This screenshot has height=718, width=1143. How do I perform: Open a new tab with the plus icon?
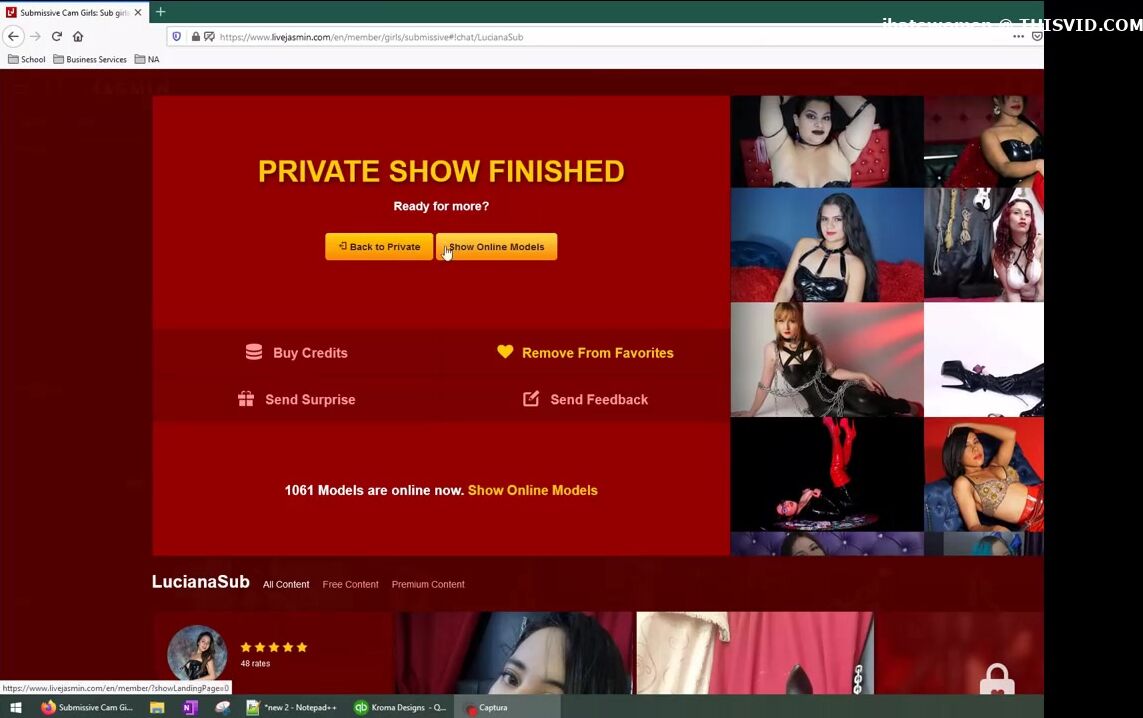pyautogui.click(x=160, y=12)
